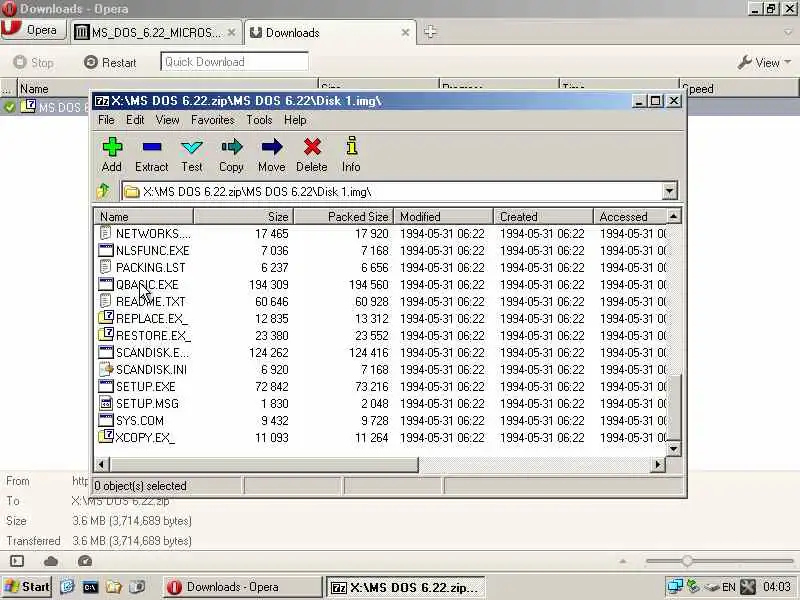Open the Opera View dropdown
Screen dimensions: 800x600
pyautogui.click(x=764, y=62)
